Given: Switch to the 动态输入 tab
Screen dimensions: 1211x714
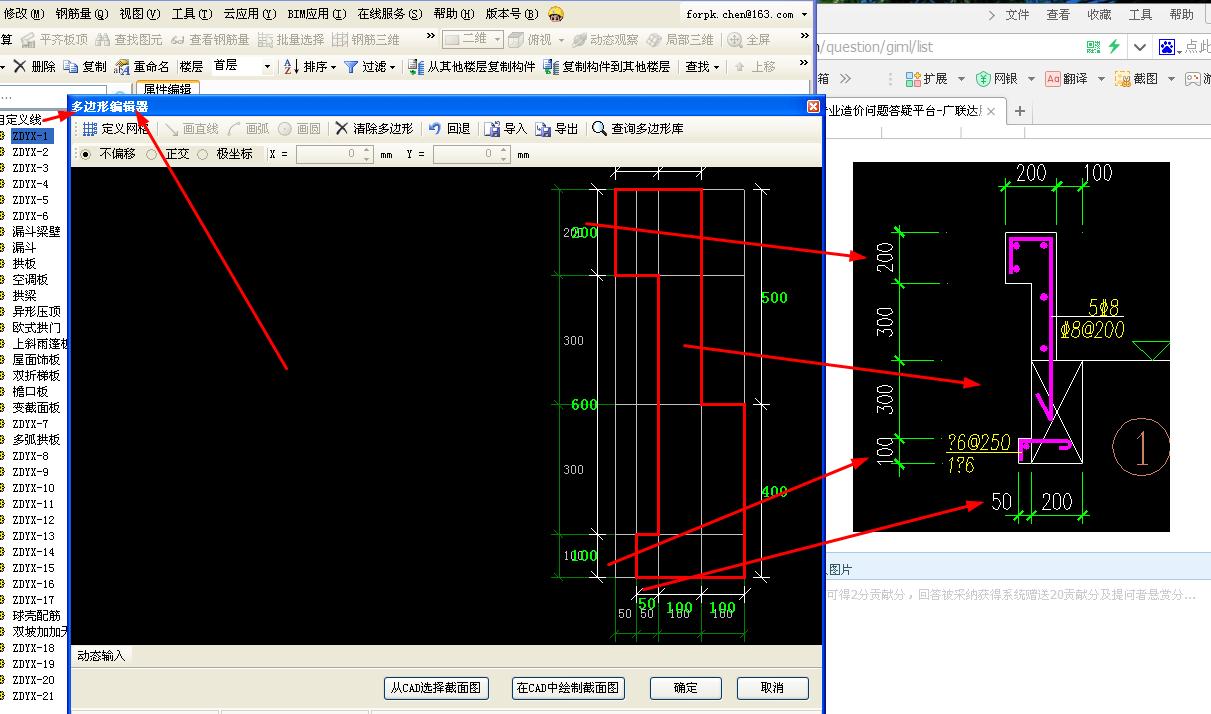Looking at the screenshot, I should (101, 656).
